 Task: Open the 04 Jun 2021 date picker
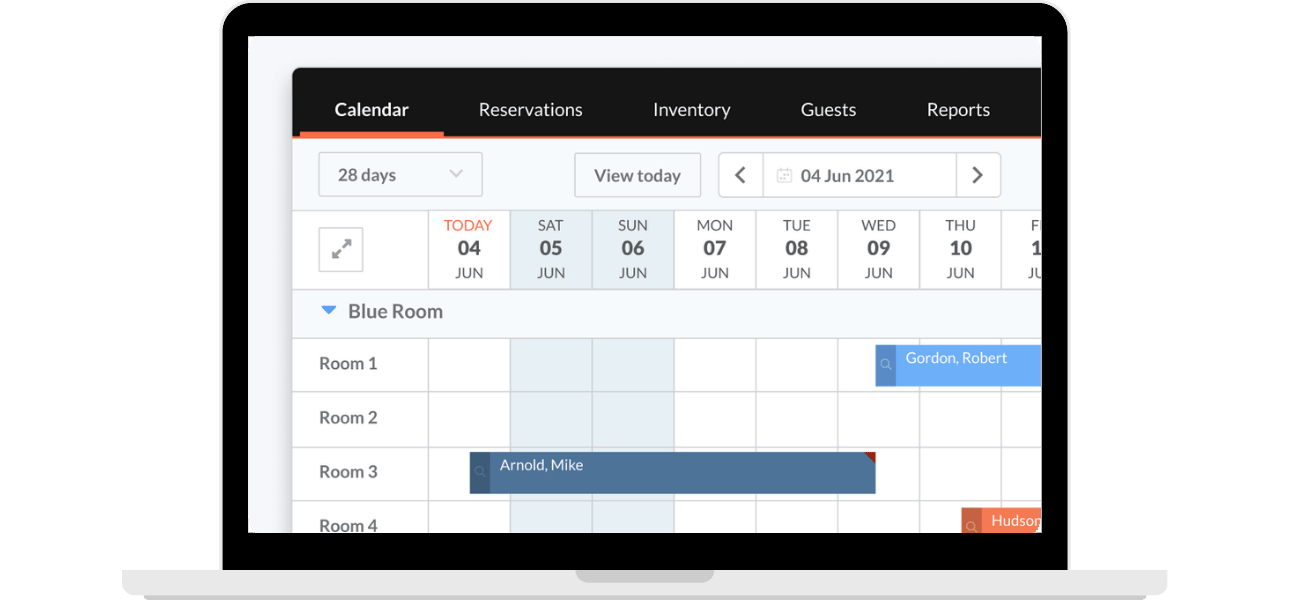(858, 176)
